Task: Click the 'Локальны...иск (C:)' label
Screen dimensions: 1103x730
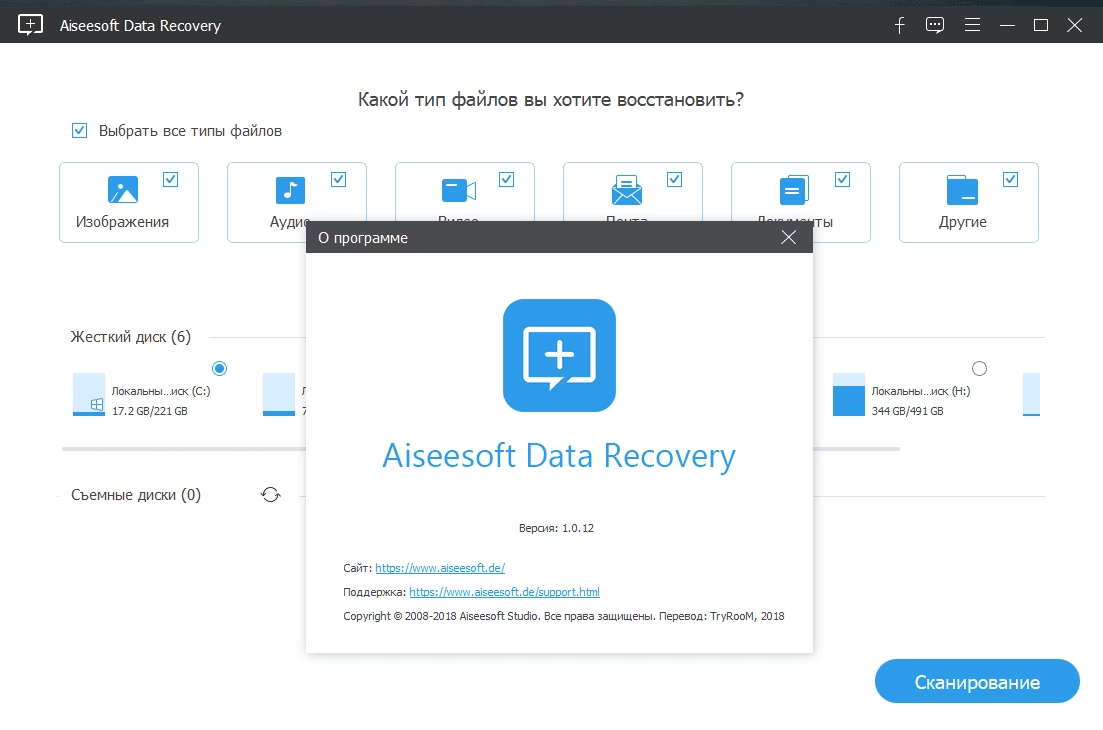Action: 161,391
